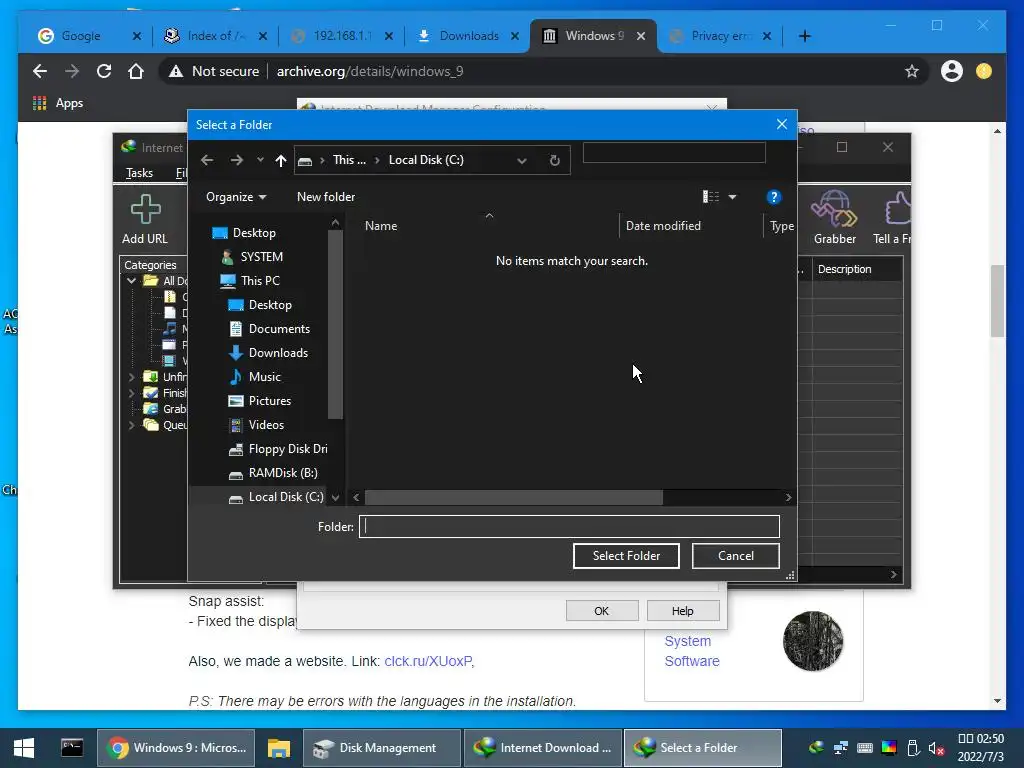The image size is (1024, 768).
Task: Switch to the Privacy error tab
Action: pyautogui.click(x=720, y=36)
